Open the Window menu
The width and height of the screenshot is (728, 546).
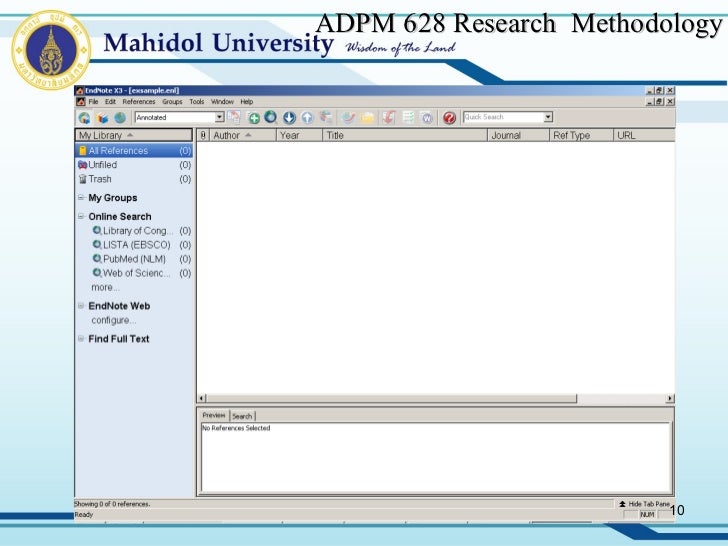[222, 102]
